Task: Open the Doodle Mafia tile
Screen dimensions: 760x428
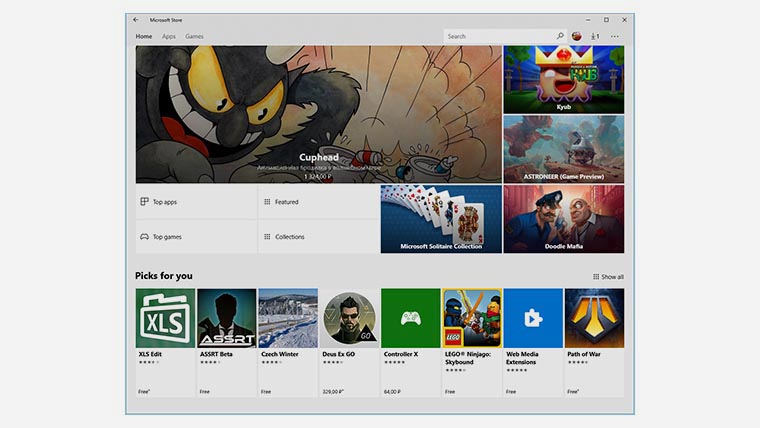Action: 564,219
